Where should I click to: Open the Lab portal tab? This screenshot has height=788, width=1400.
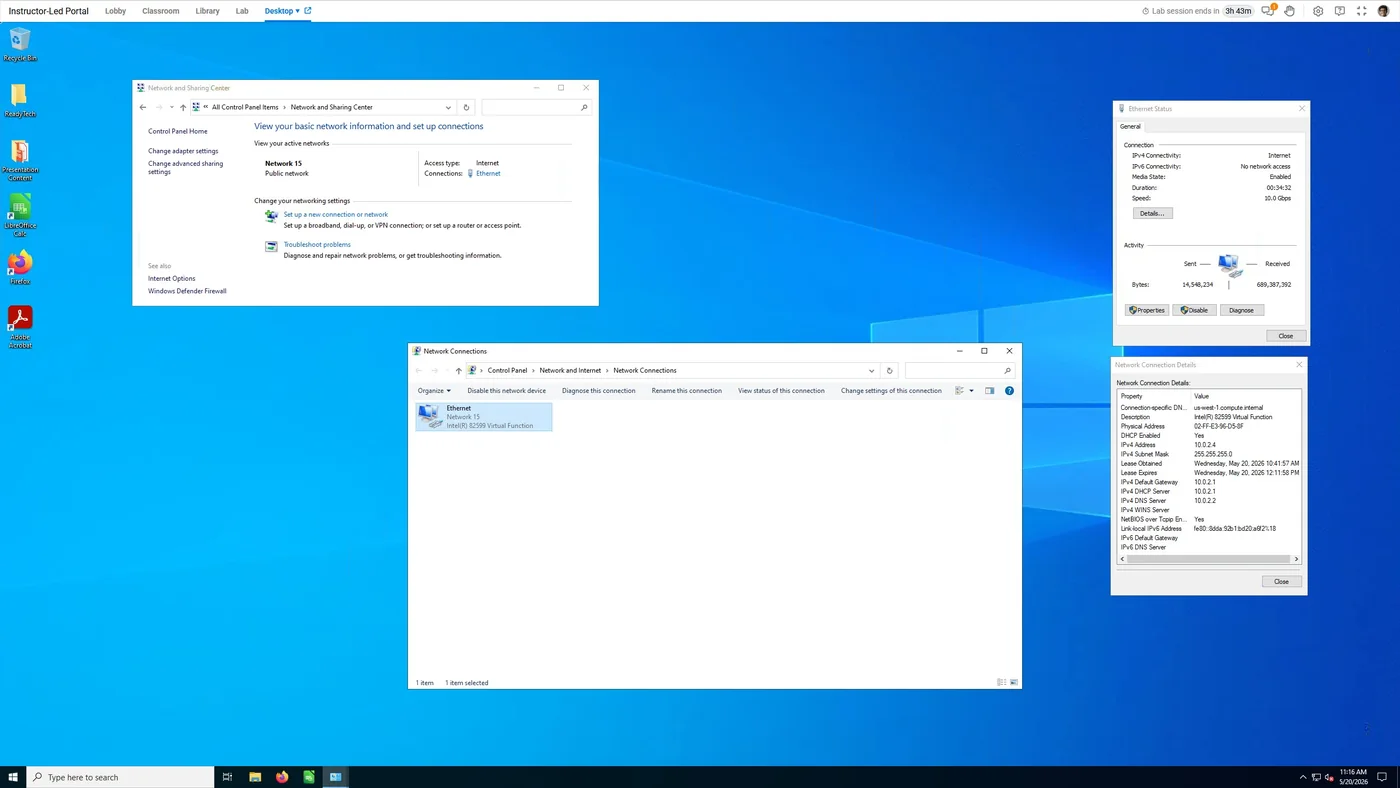pyautogui.click(x=242, y=11)
